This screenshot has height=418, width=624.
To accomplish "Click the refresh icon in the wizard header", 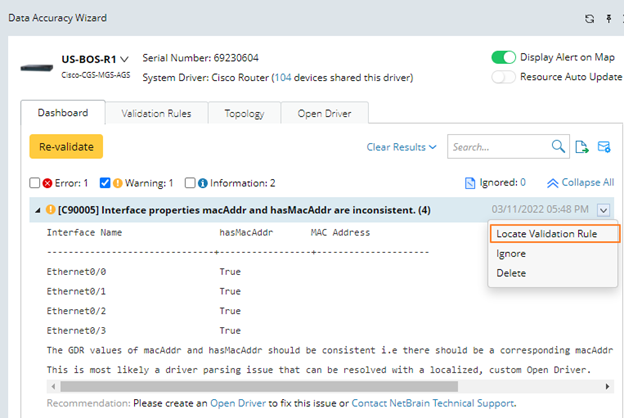I will 589,19.
